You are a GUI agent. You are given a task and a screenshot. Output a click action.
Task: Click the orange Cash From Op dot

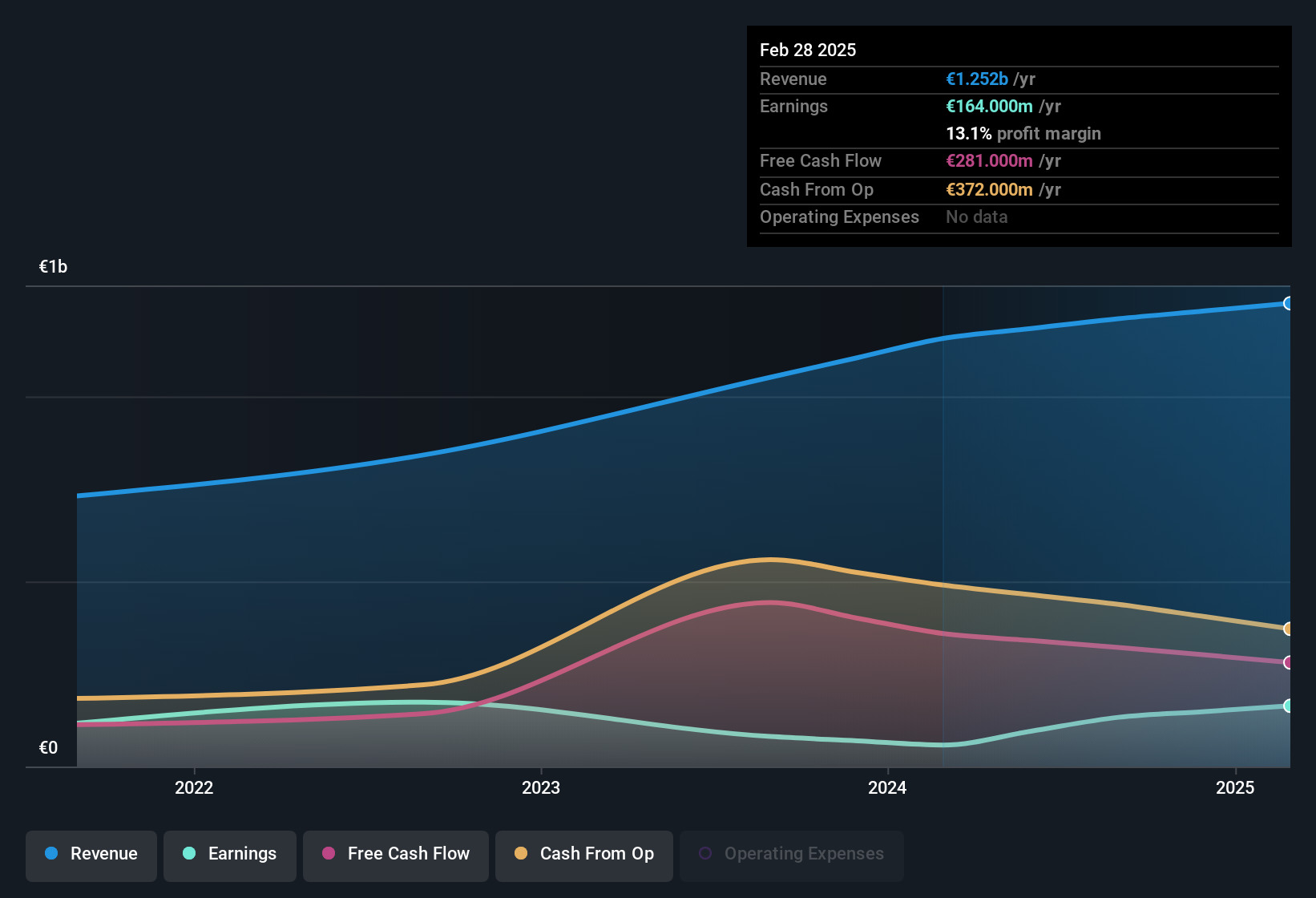[521, 854]
